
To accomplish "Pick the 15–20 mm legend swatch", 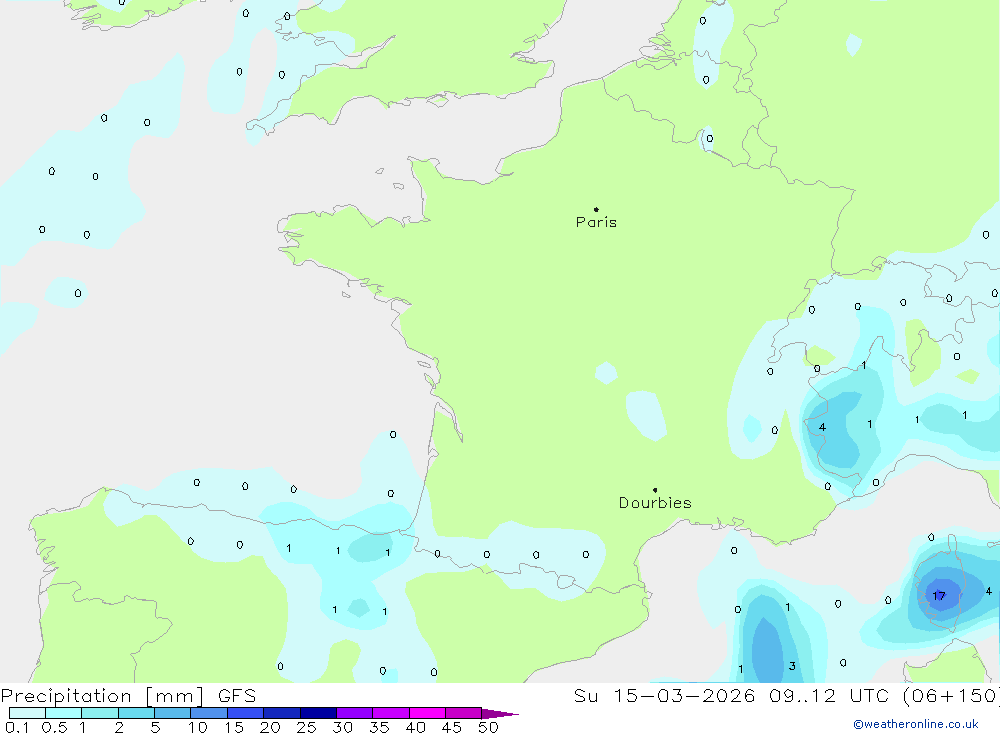I will (245, 713).
